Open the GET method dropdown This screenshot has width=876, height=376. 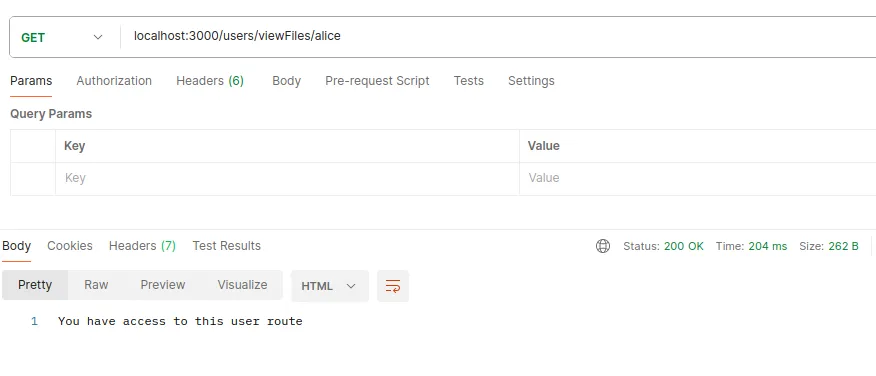tap(62, 37)
